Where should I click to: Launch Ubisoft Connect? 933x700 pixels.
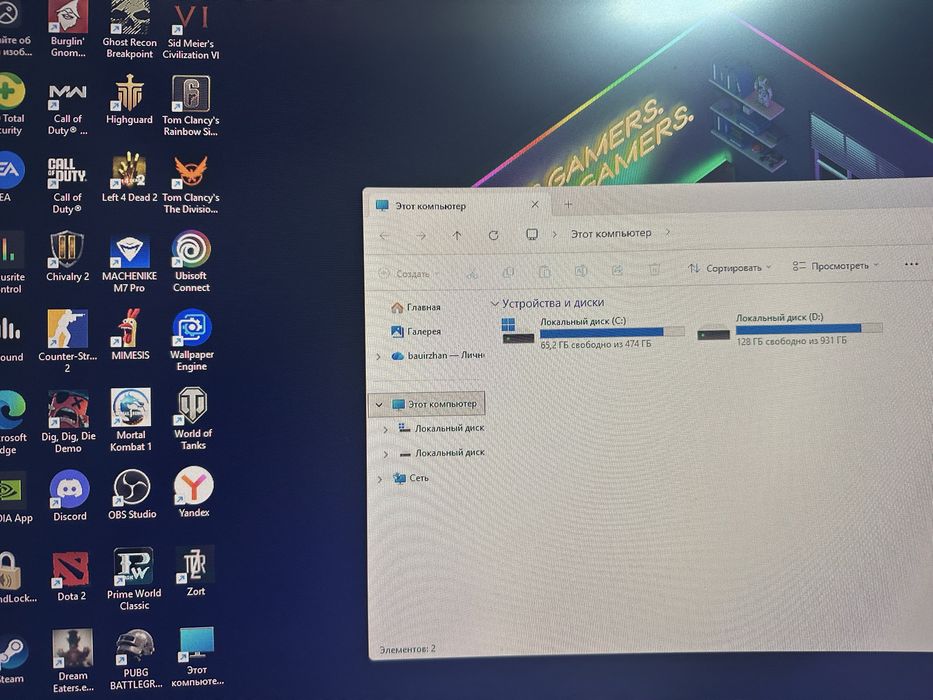[191, 262]
